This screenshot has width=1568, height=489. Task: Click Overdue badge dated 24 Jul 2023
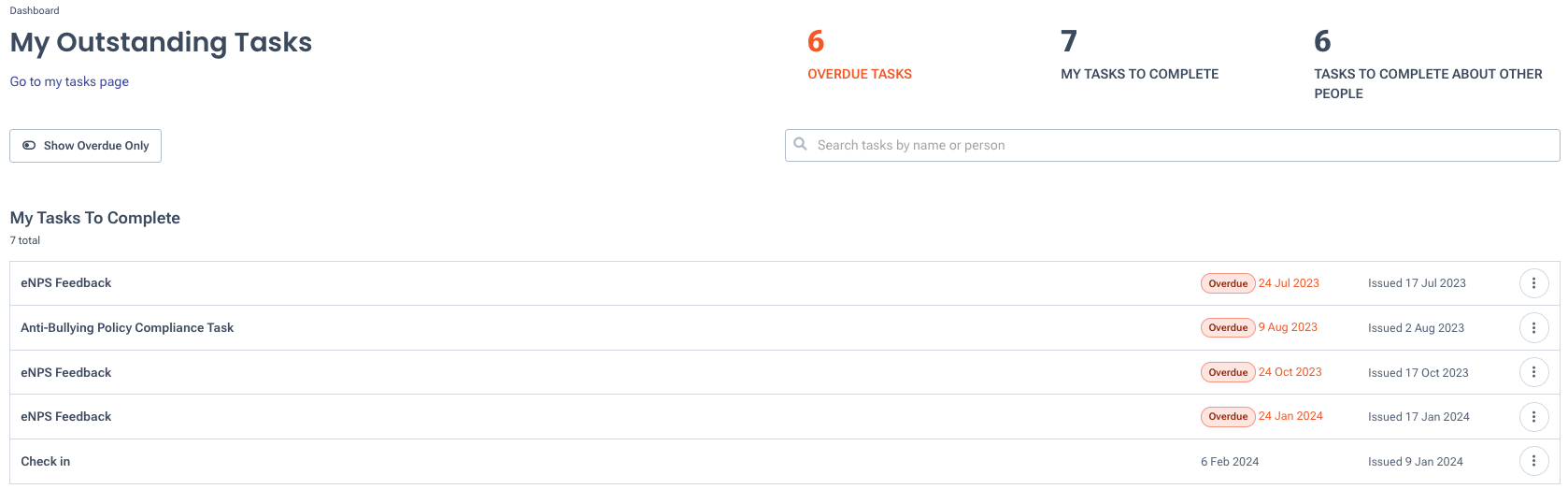click(1228, 283)
